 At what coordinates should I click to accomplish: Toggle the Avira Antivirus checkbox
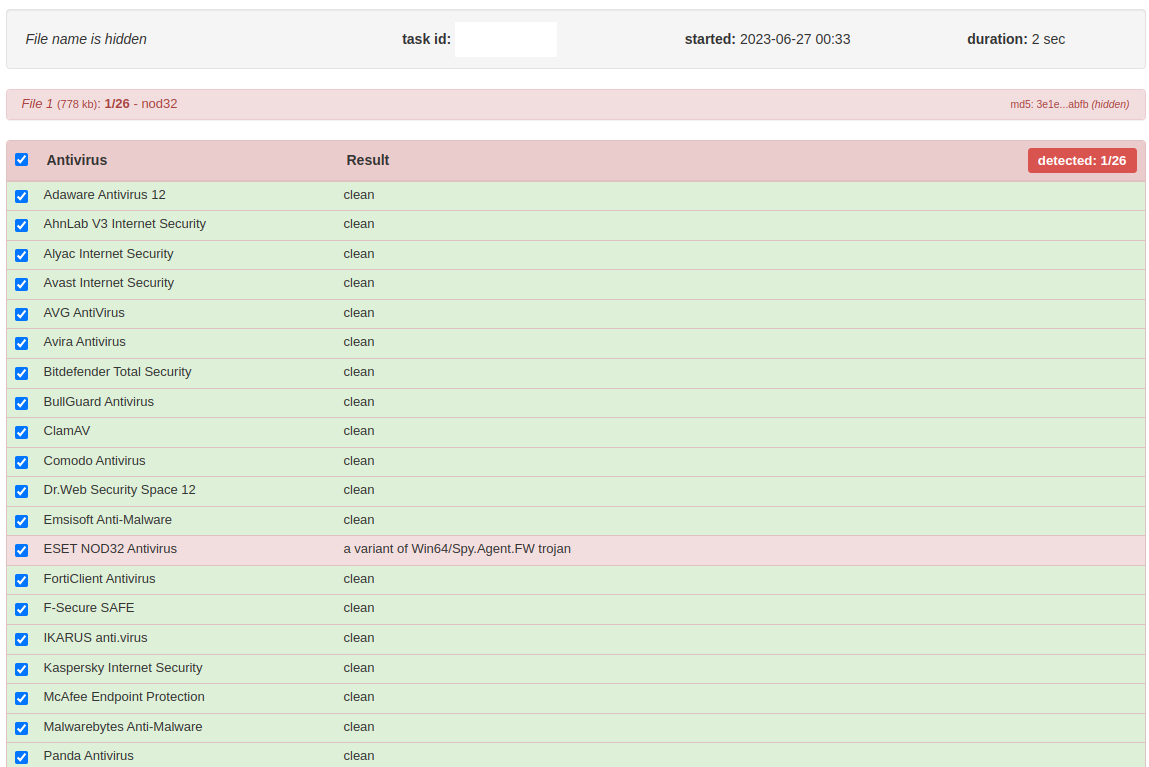tap(22, 344)
